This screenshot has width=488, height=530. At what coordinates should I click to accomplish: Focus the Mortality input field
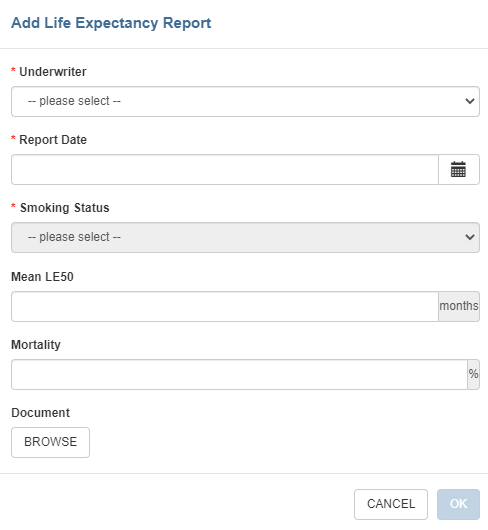239,374
